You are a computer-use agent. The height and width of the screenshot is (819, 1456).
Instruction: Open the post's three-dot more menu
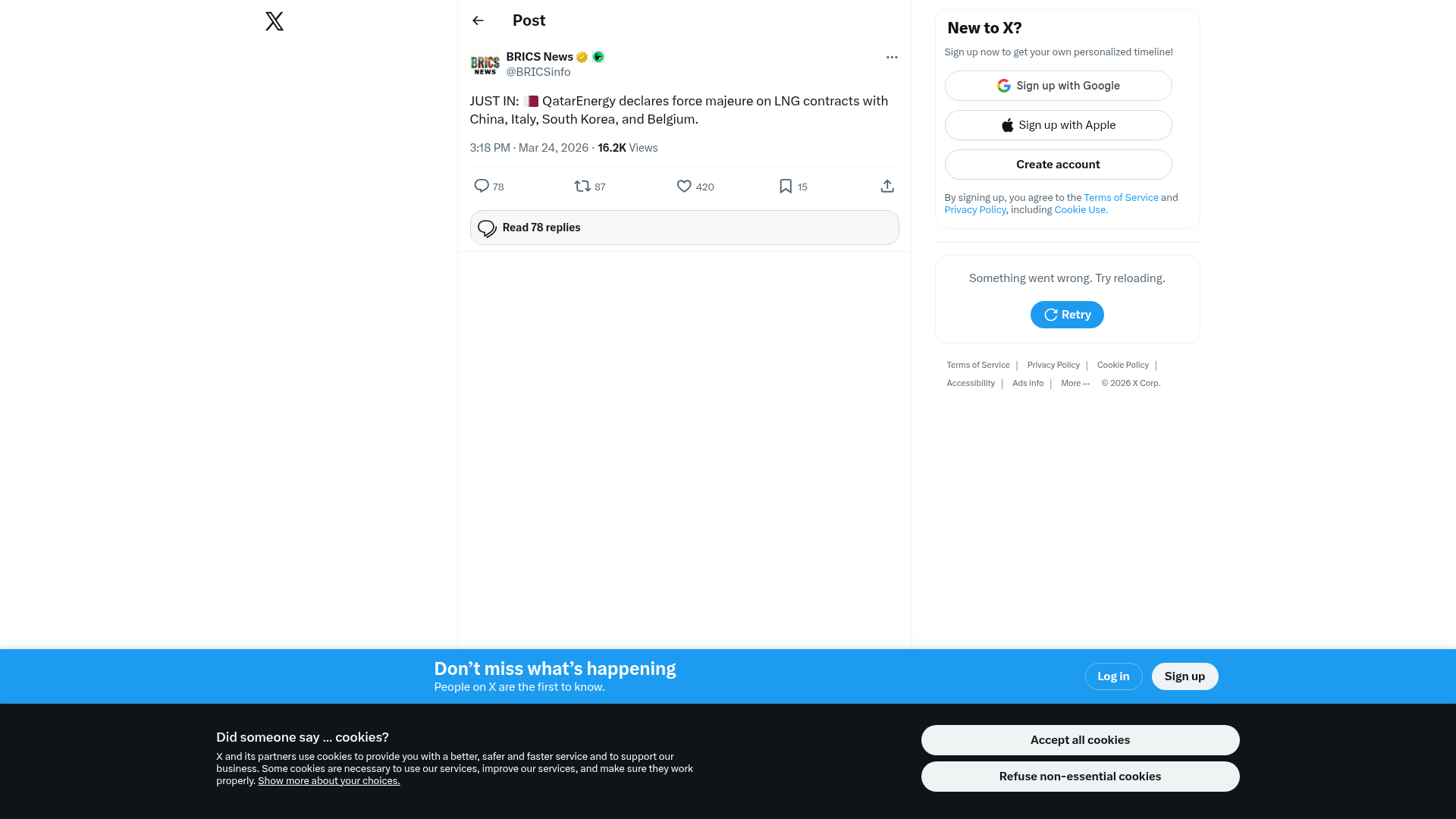tap(892, 57)
